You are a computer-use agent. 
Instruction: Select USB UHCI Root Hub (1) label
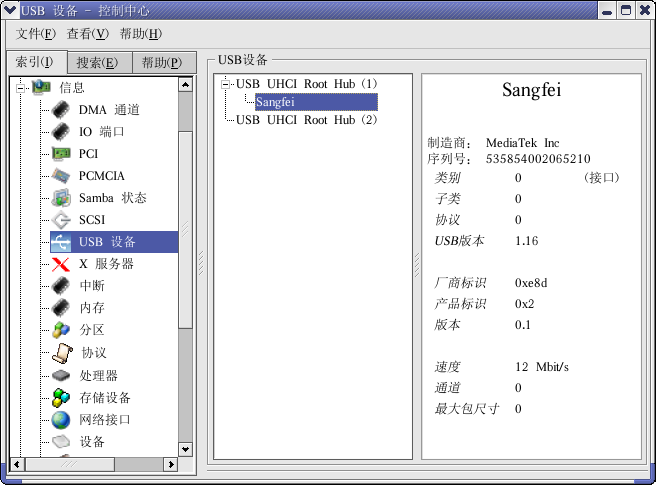[x=307, y=84]
